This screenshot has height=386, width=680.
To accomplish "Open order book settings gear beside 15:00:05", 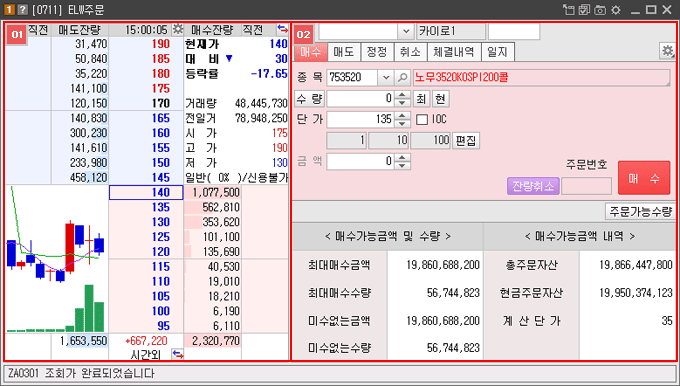I will (x=178, y=29).
